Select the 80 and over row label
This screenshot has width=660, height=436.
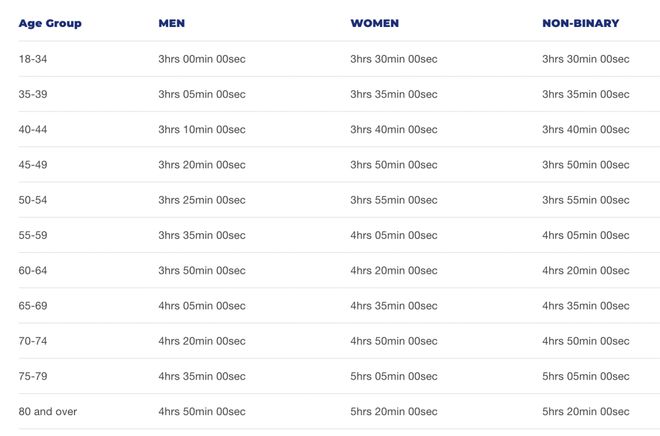point(48,412)
